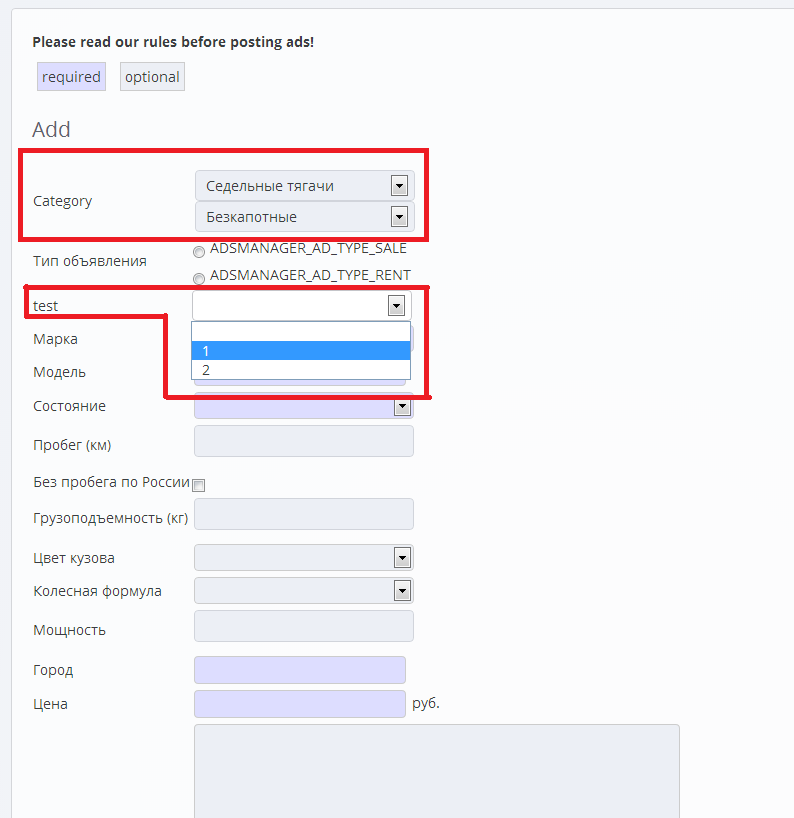Image resolution: width=794 pixels, height=818 pixels.
Task: Click the Грузоподъемность (кг) input field
Action: click(303, 514)
